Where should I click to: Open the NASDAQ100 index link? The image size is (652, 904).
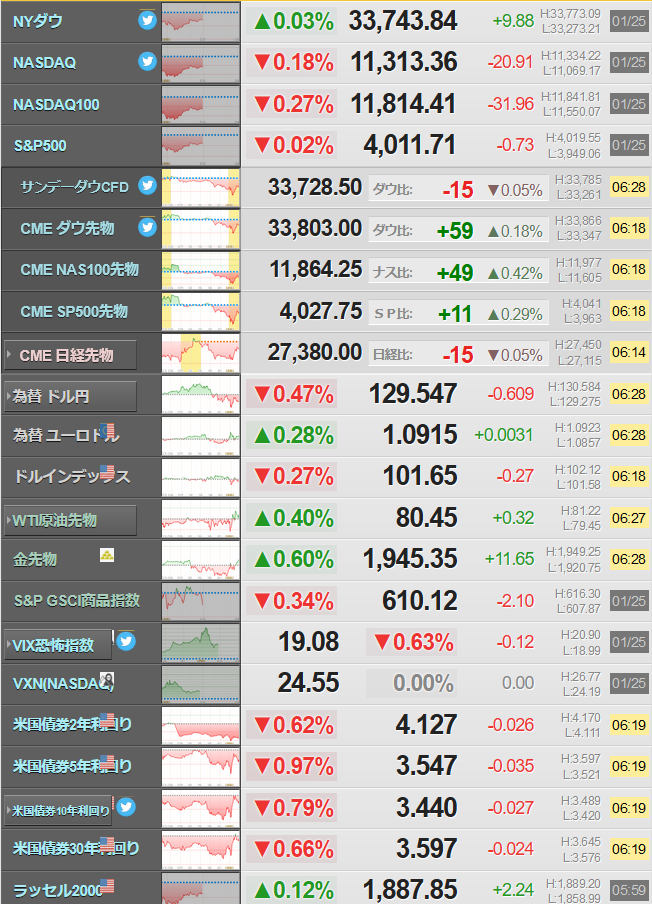click(56, 104)
